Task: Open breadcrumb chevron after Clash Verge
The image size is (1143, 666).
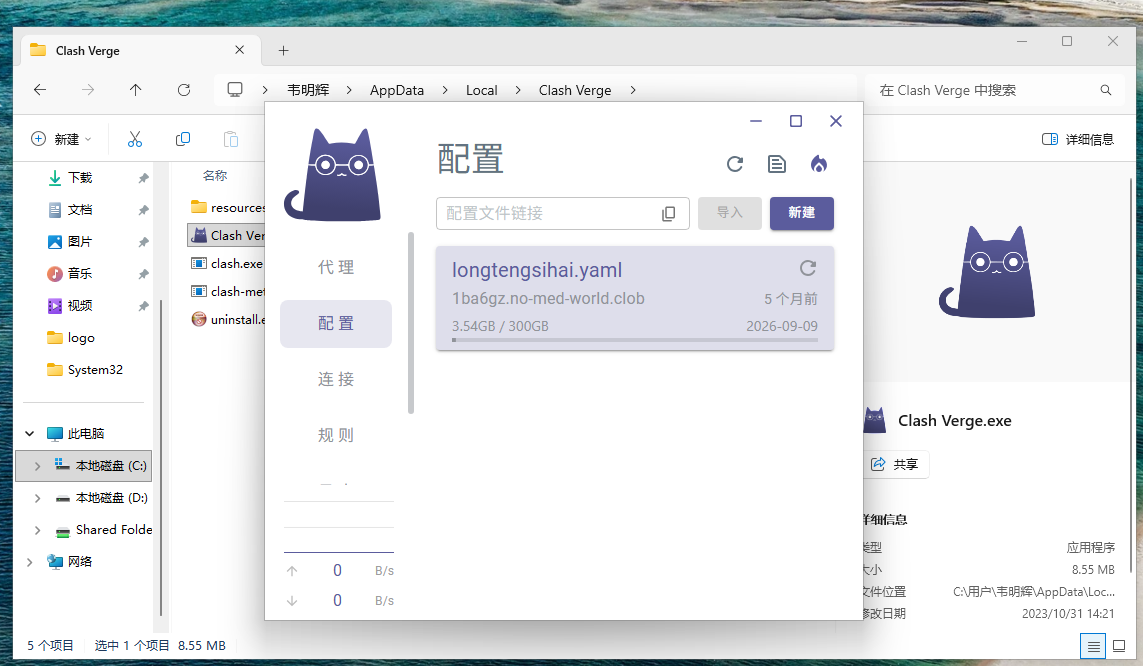Action: tap(633, 90)
